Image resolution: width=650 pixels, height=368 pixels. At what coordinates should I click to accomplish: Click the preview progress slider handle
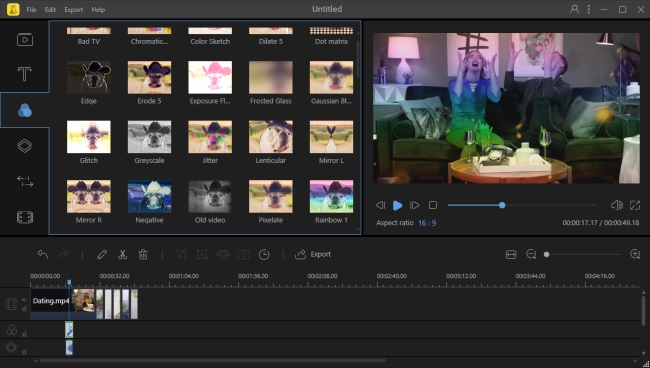pyautogui.click(x=502, y=205)
